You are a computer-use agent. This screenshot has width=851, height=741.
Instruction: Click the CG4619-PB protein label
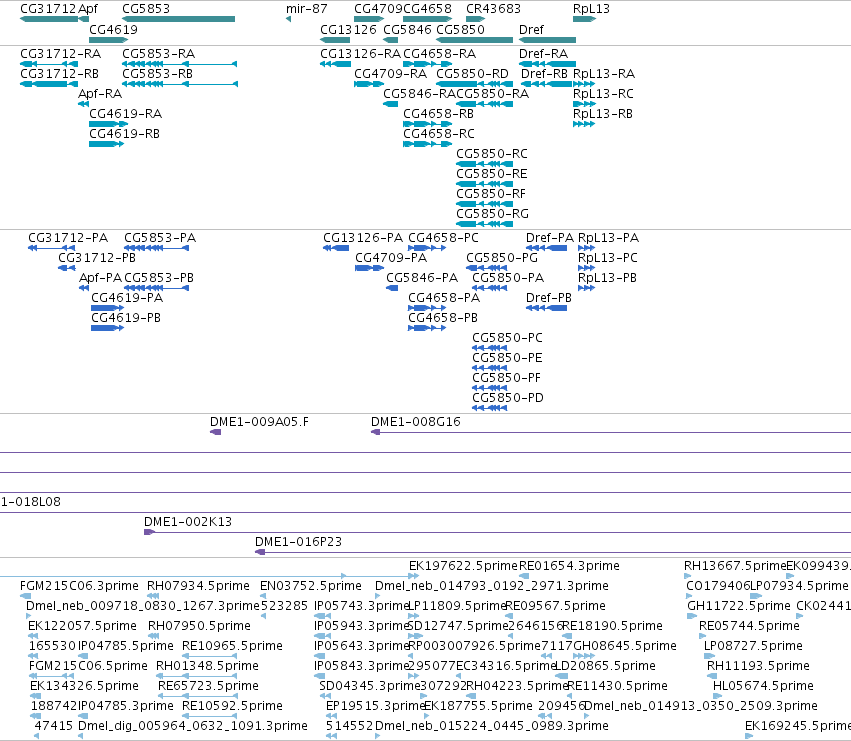(x=126, y=318)
